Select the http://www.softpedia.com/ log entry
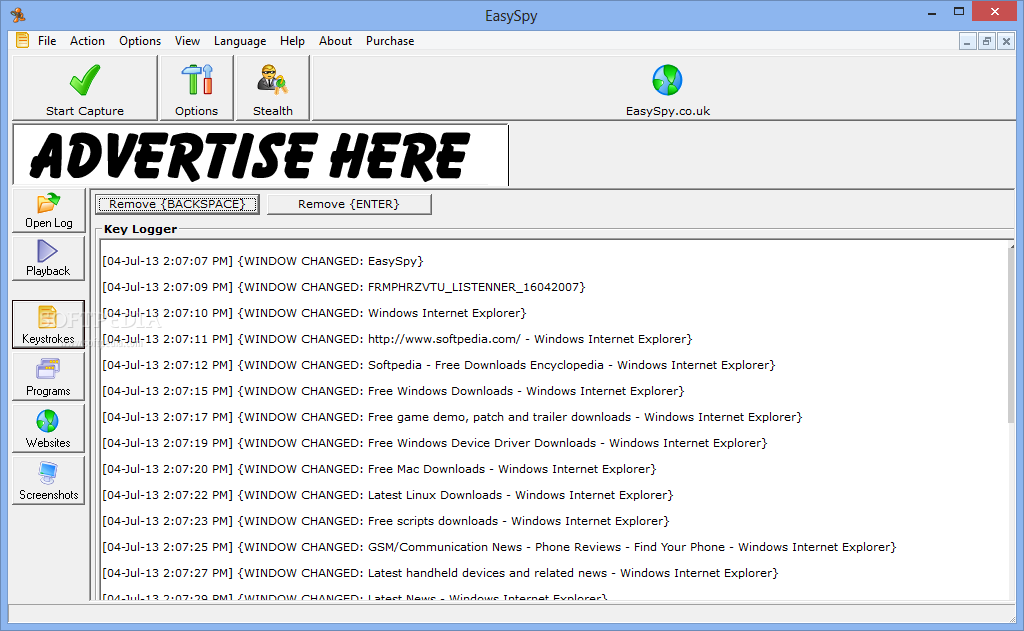 click(397, 339)
